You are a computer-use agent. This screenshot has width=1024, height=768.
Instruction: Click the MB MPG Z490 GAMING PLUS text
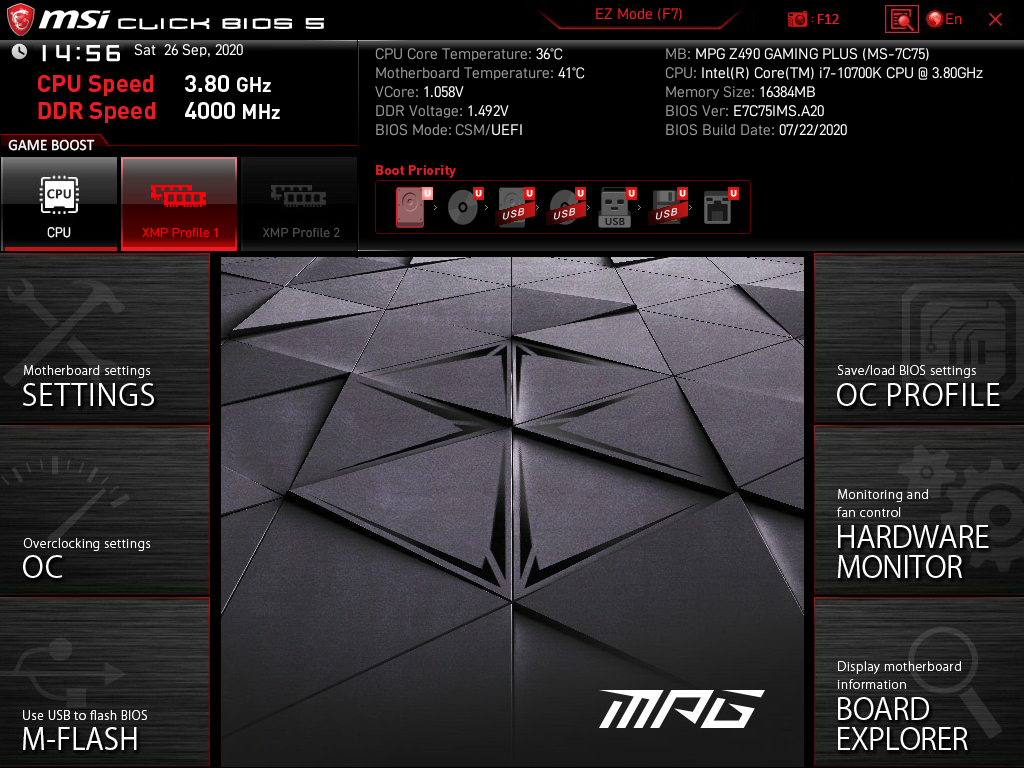coord(797,54)
